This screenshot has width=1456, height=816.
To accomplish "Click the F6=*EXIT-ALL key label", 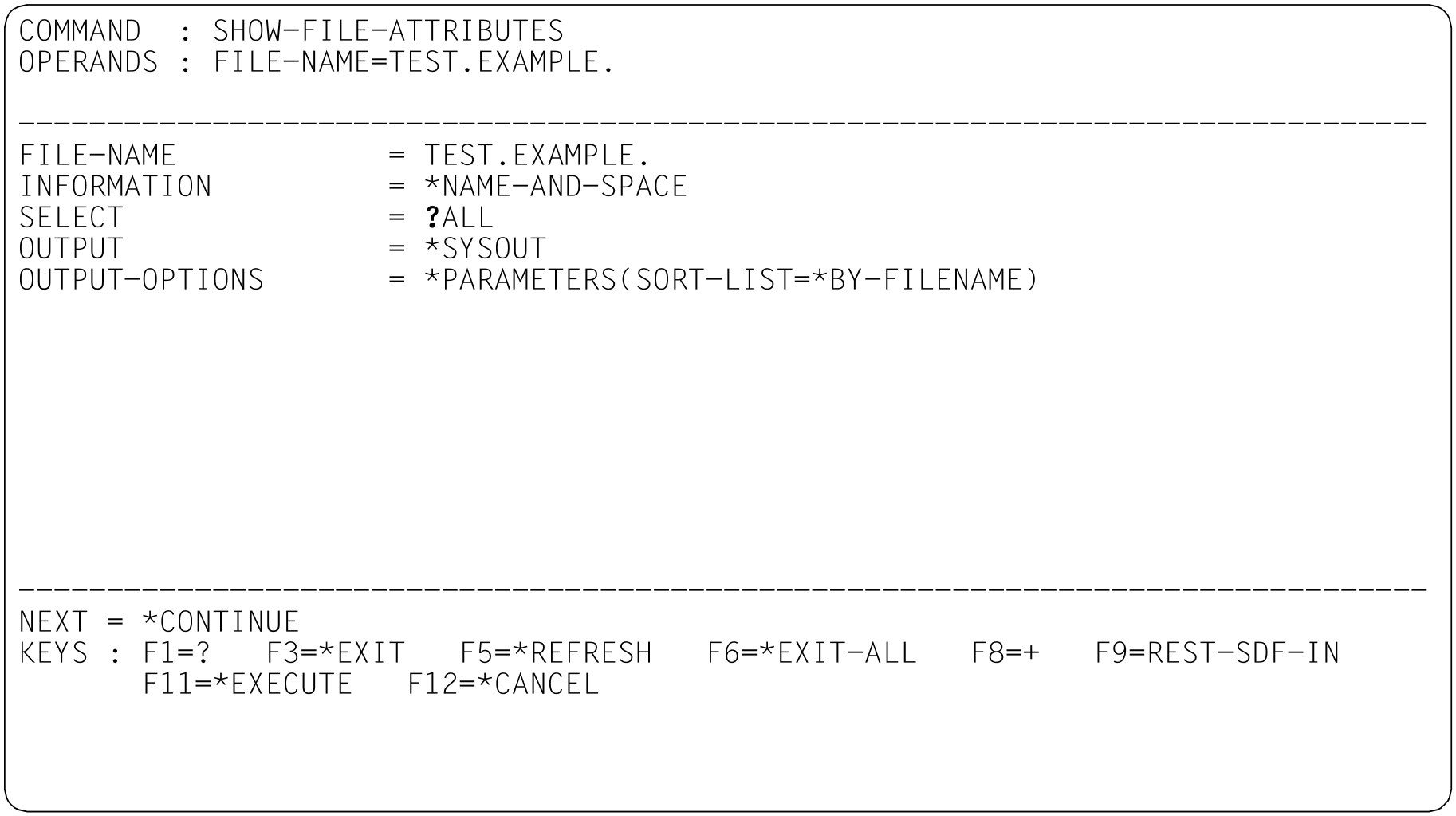I will tap(813, 652).
